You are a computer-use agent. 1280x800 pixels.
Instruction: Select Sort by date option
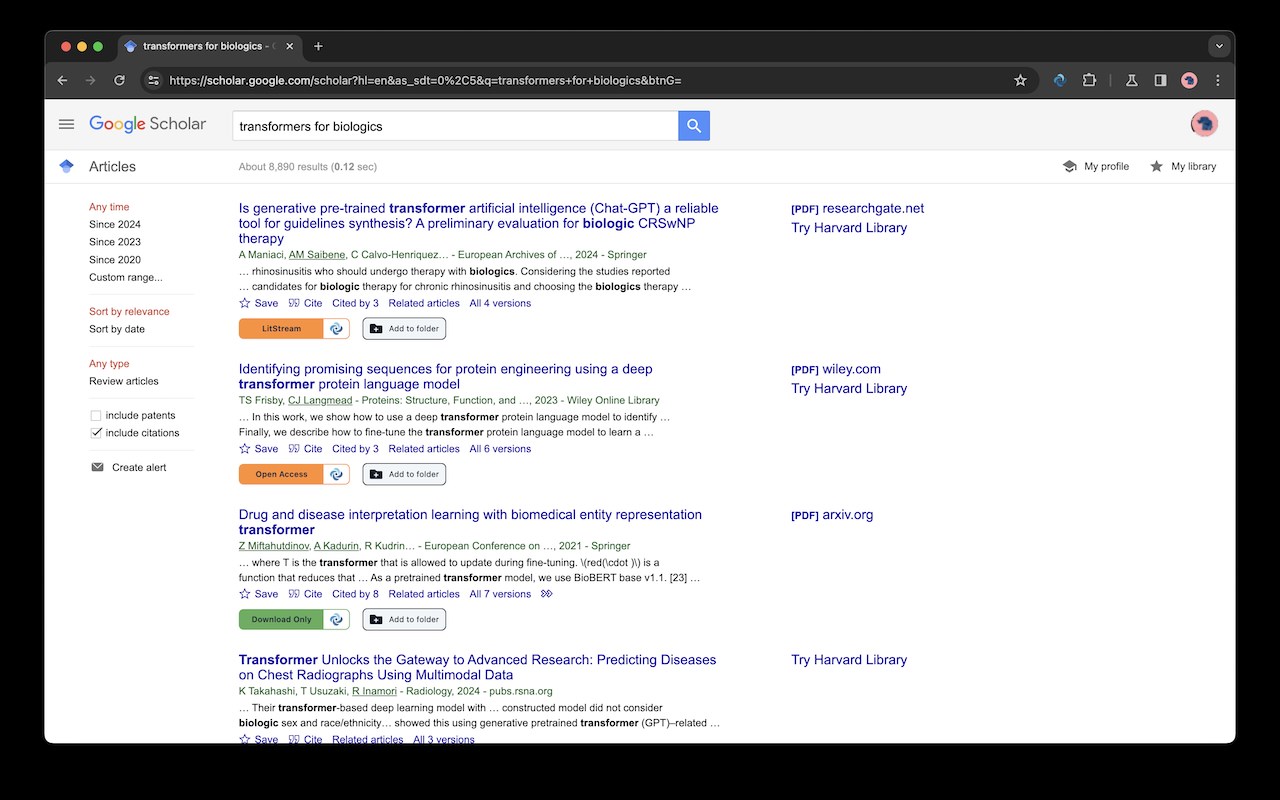coord(117,329)
